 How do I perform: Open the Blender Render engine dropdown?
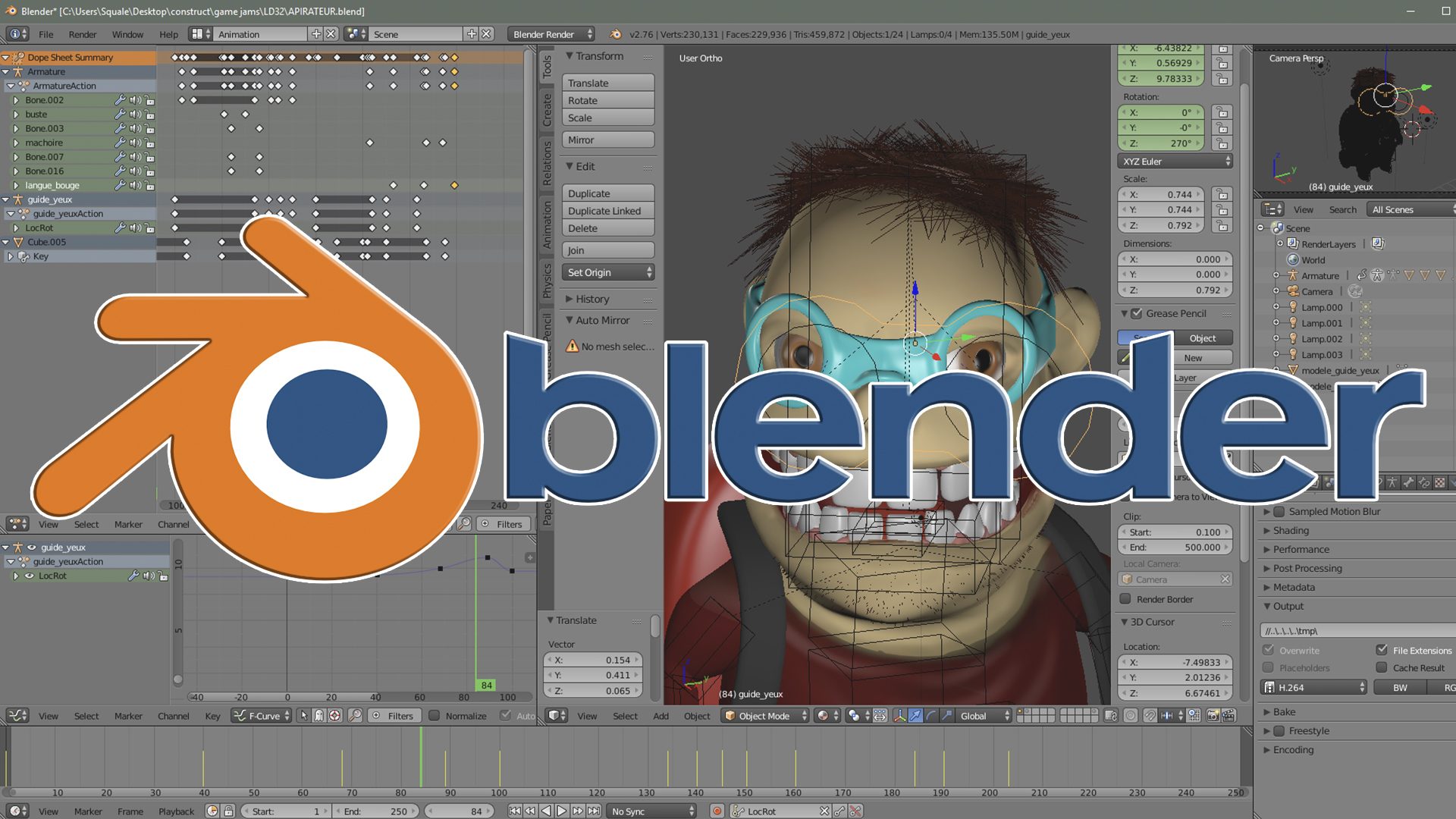pyautogui.click(x=551, y=34)
